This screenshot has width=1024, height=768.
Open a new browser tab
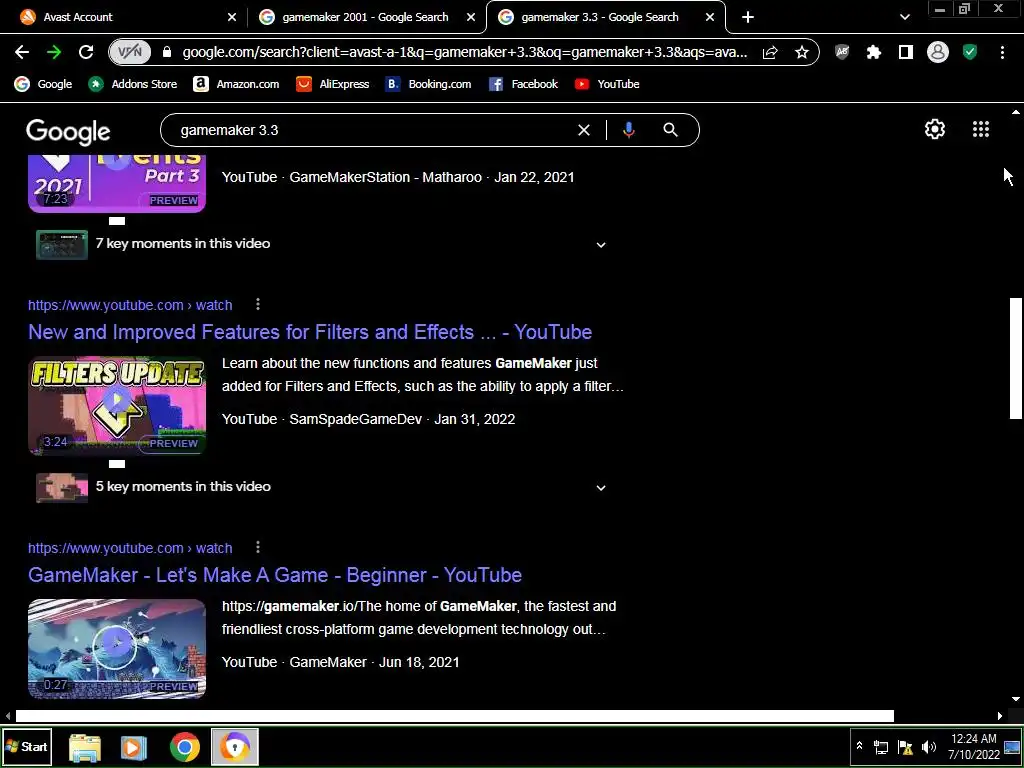748,17
